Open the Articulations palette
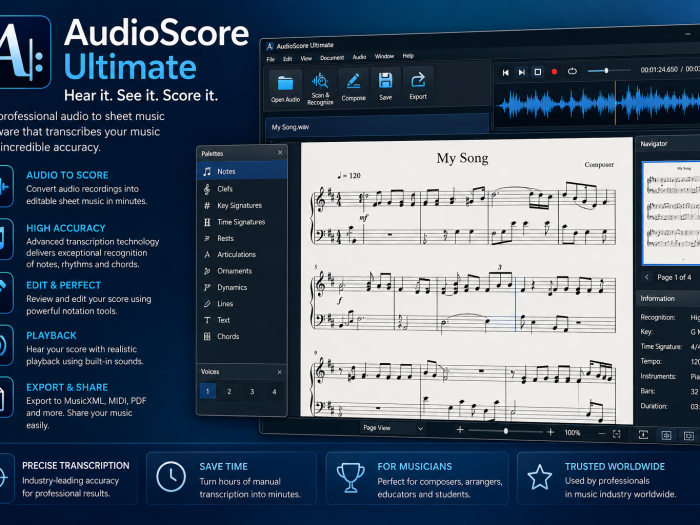Image resolution: width=700 pixels, height=525 pixels. (242, 254)
